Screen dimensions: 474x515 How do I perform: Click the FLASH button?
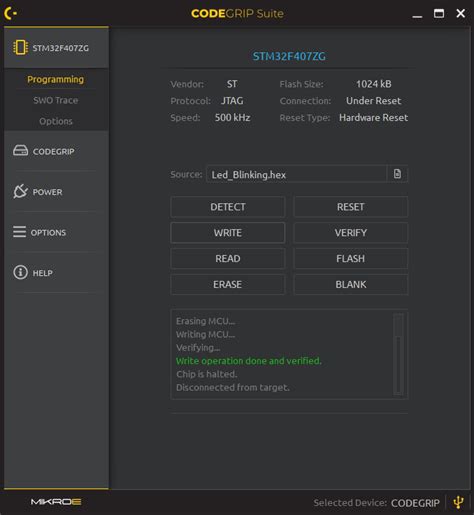(351, 259)
